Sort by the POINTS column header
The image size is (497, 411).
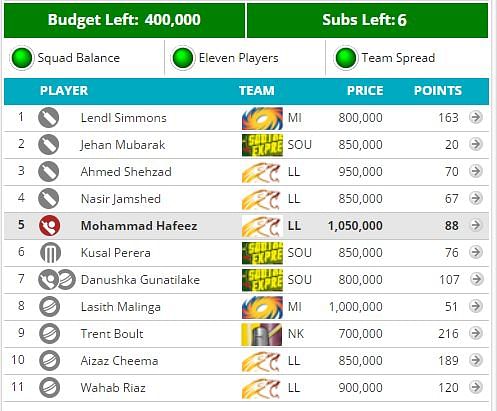(438, 91)
